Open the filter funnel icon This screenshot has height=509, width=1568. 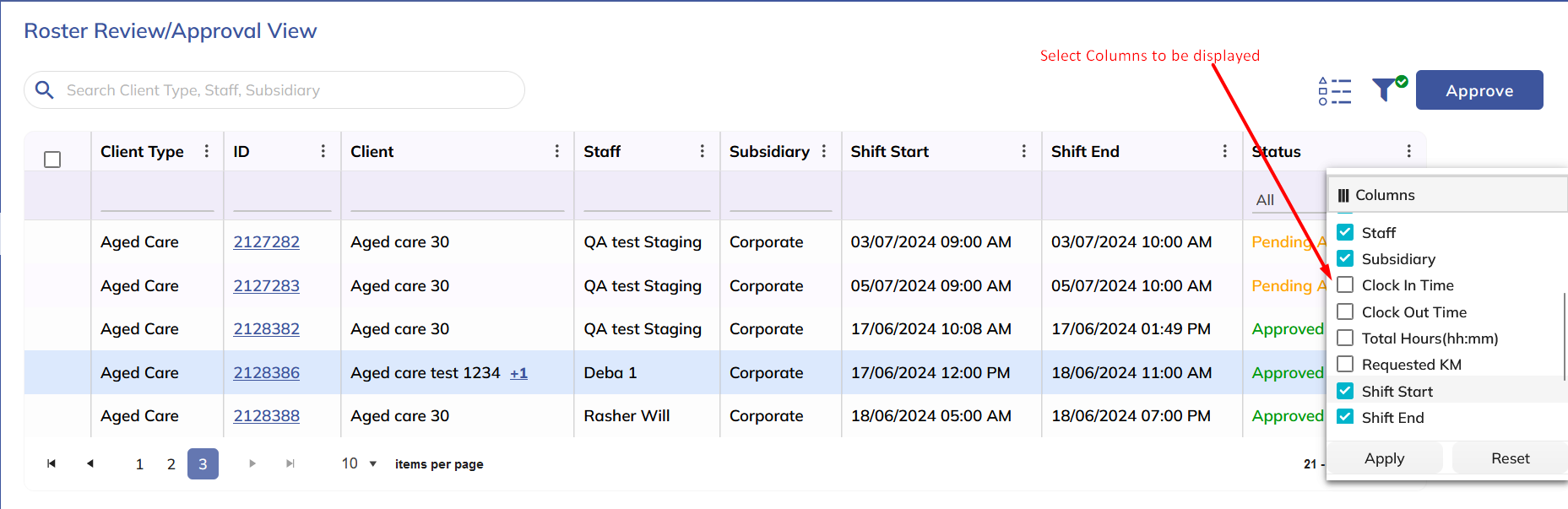1385,89
